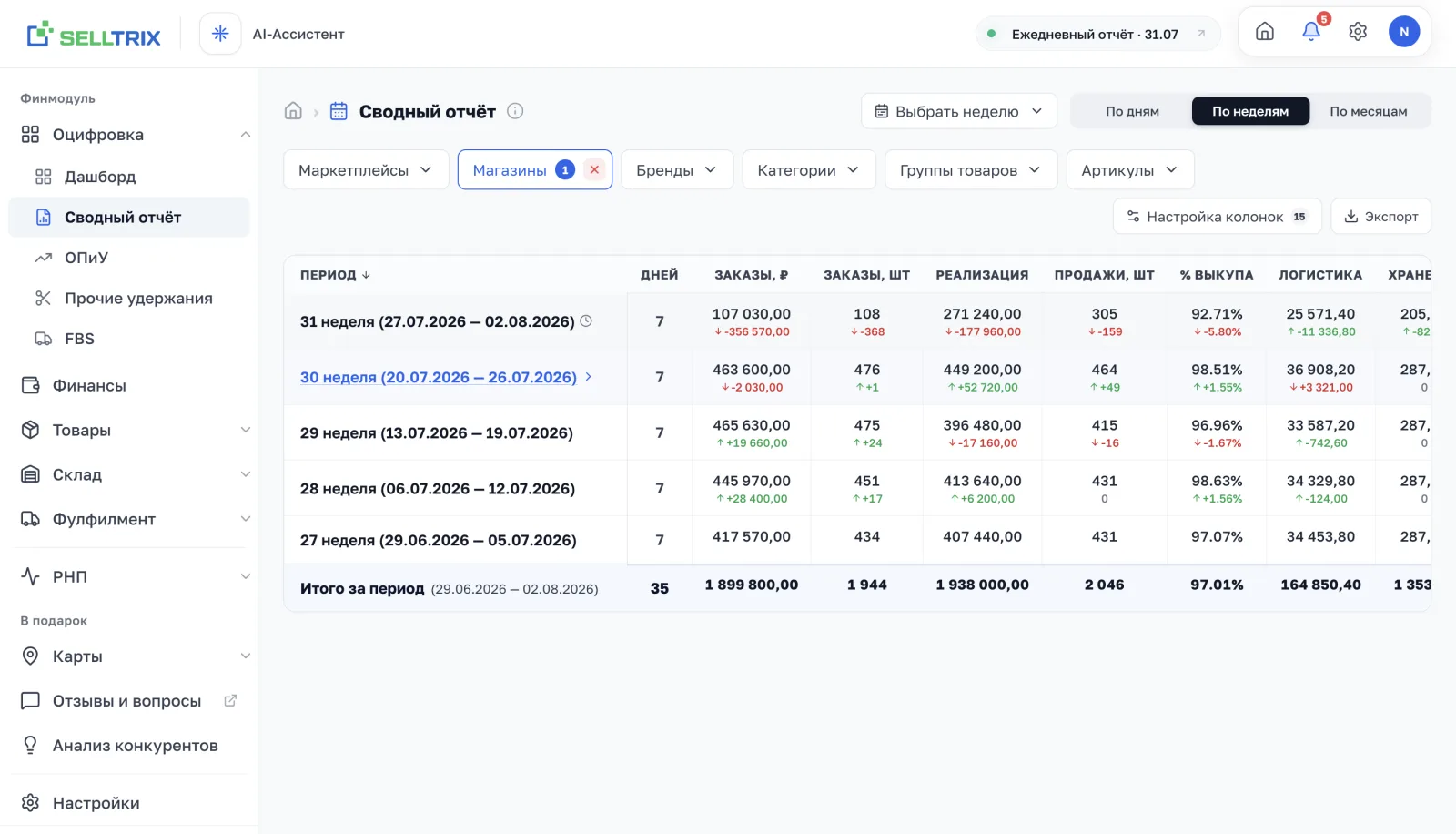Viewport: 1456px width, 834px height.
Task: Expand the Товары section
Action: click(245, 430)
